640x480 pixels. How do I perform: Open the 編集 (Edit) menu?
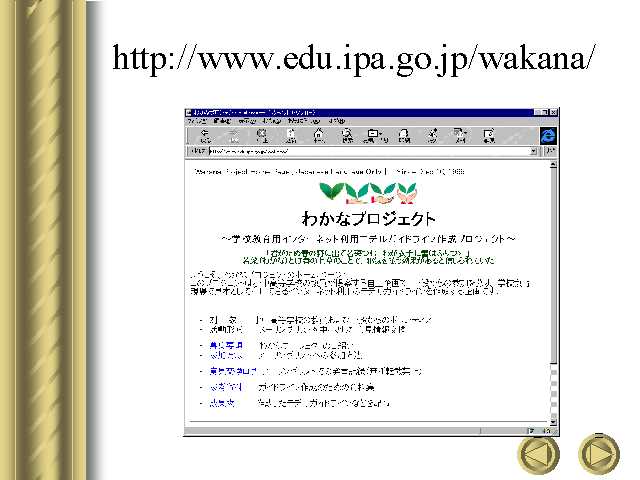pyautogui.click(x=222, y=121)
